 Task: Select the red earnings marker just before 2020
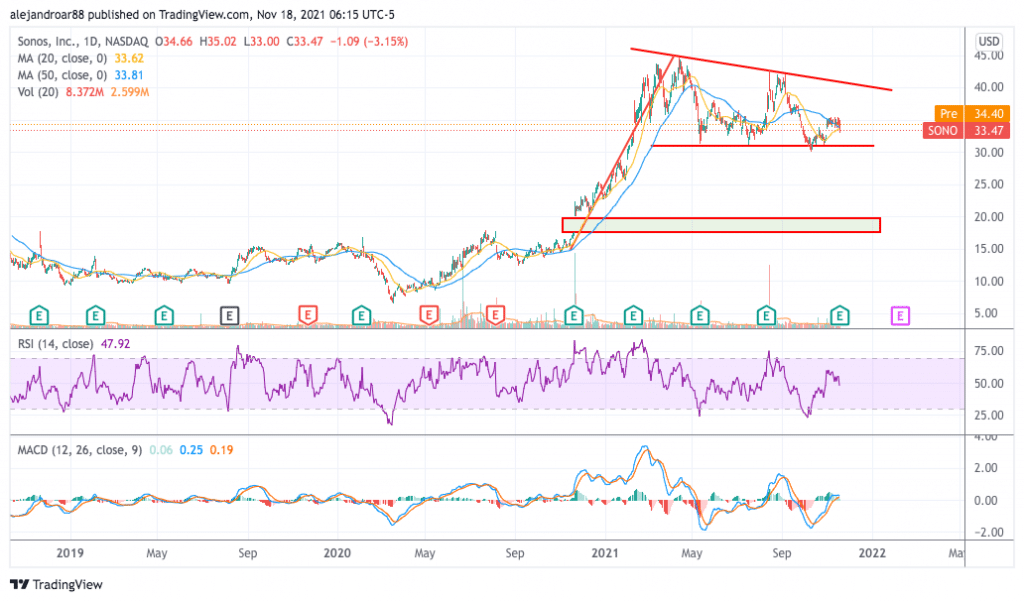click(308, 316)
